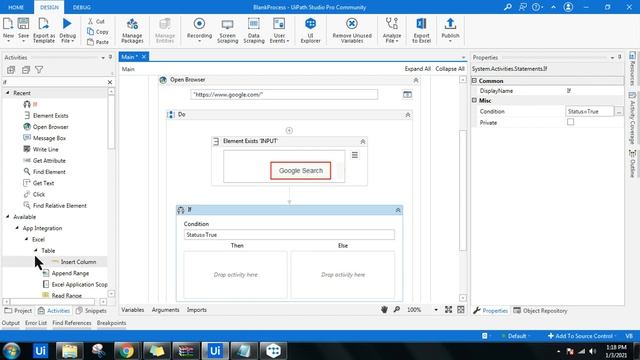Screen dimensions: 640x360
Task: Toggle the overview panel icon
Action: 461,310
